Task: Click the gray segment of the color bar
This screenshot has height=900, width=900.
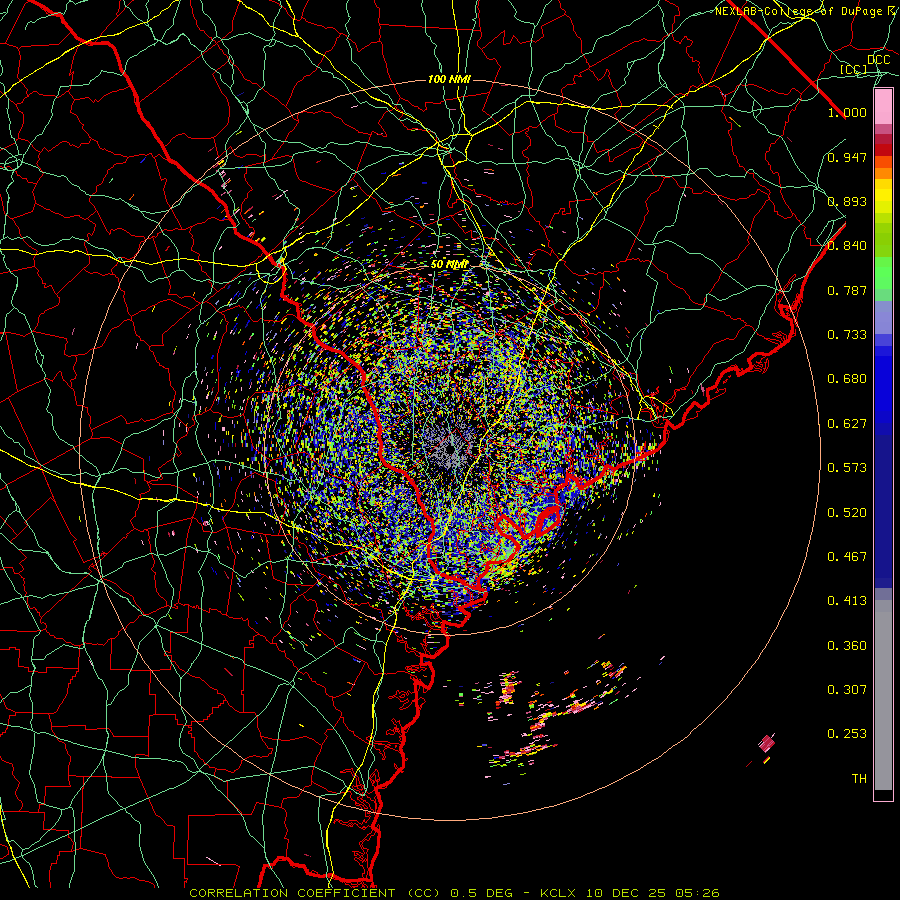Action: click(883, 695)
